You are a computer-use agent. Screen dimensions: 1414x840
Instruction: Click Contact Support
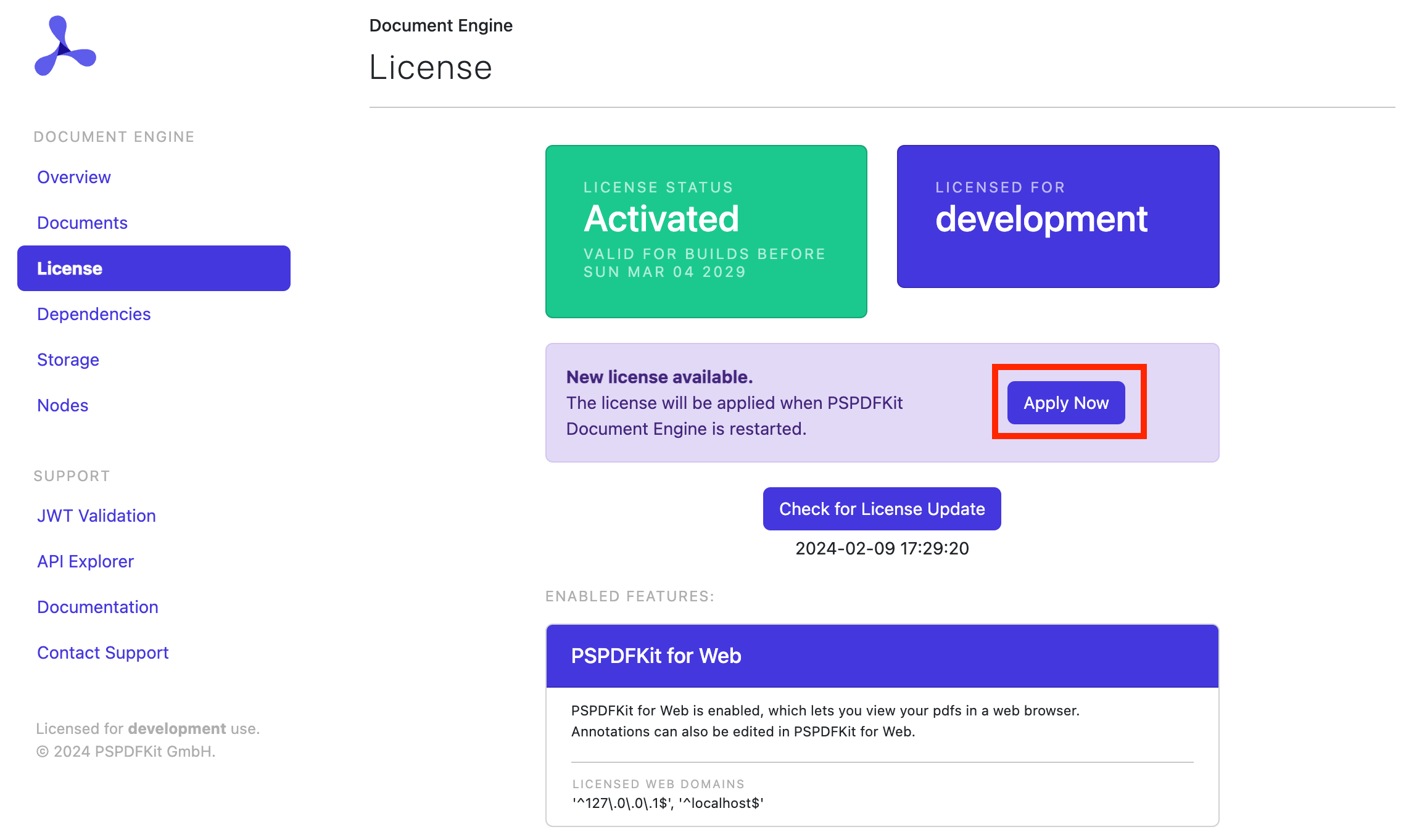[103, 653]
